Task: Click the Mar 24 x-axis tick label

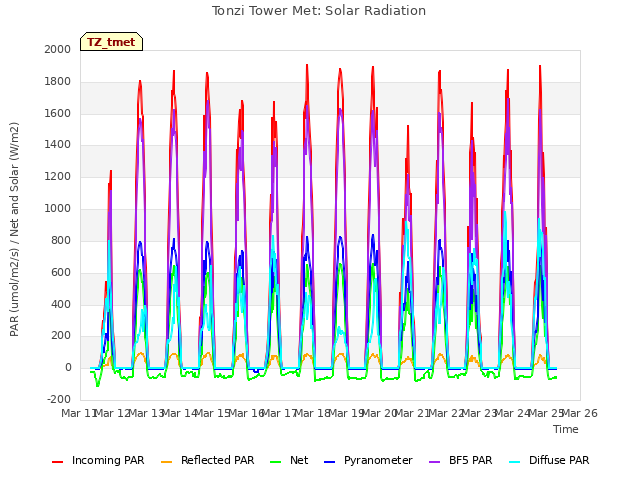Action: [x=512, y=413]
